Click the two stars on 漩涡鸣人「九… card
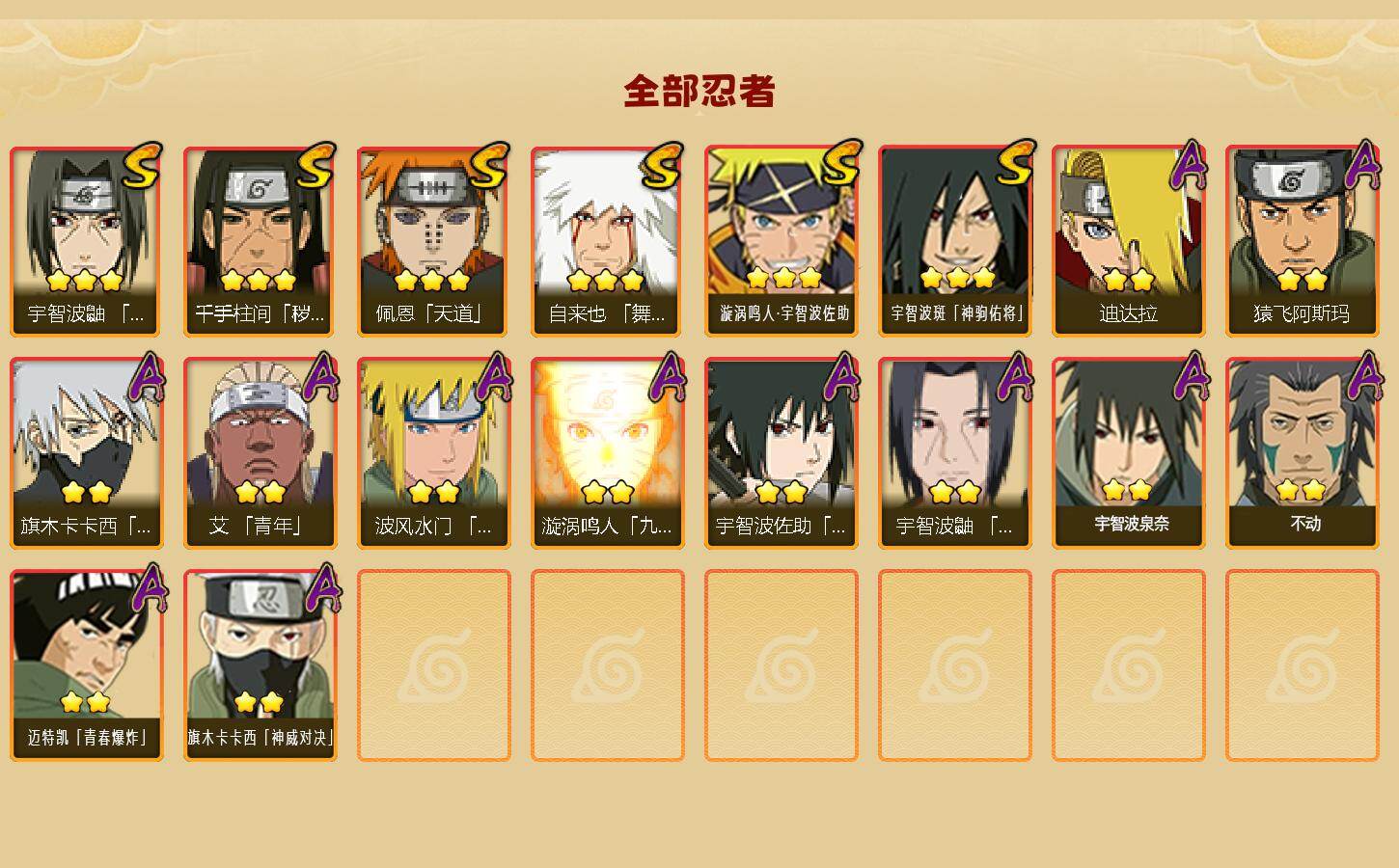Viewport: 1399px width, 868px height. [607, 493]
